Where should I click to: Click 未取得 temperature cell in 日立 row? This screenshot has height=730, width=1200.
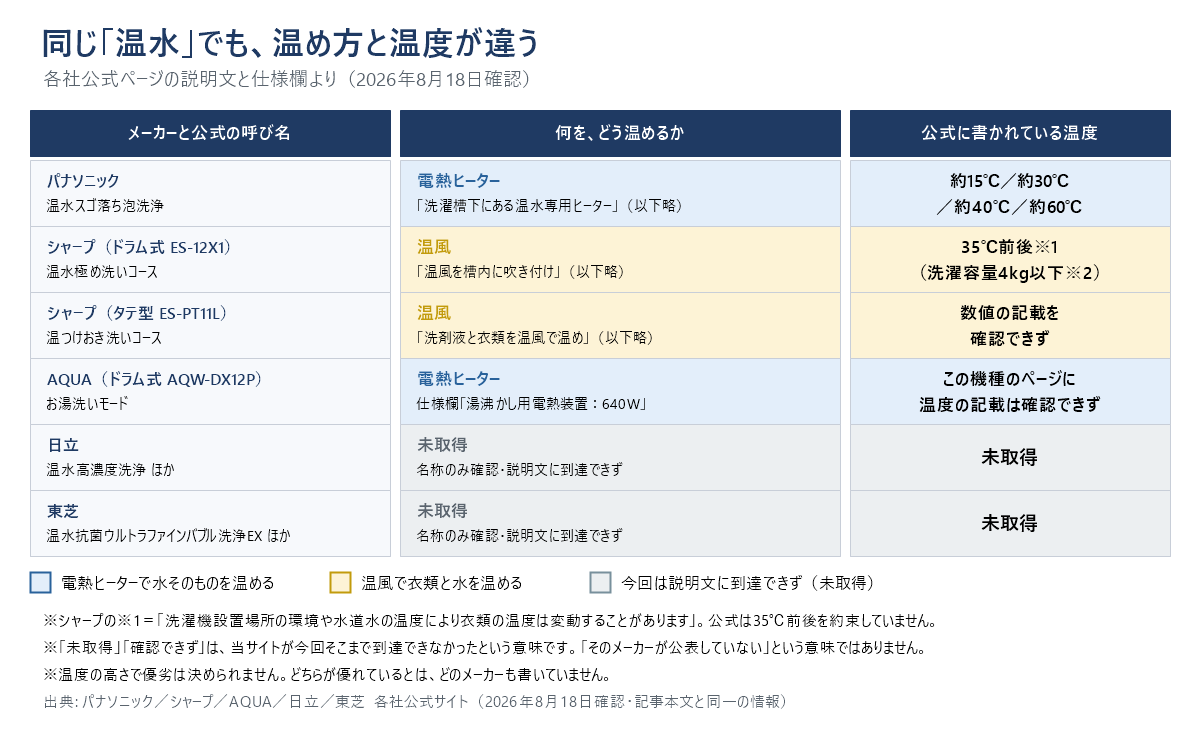(x=1010, y=457)
